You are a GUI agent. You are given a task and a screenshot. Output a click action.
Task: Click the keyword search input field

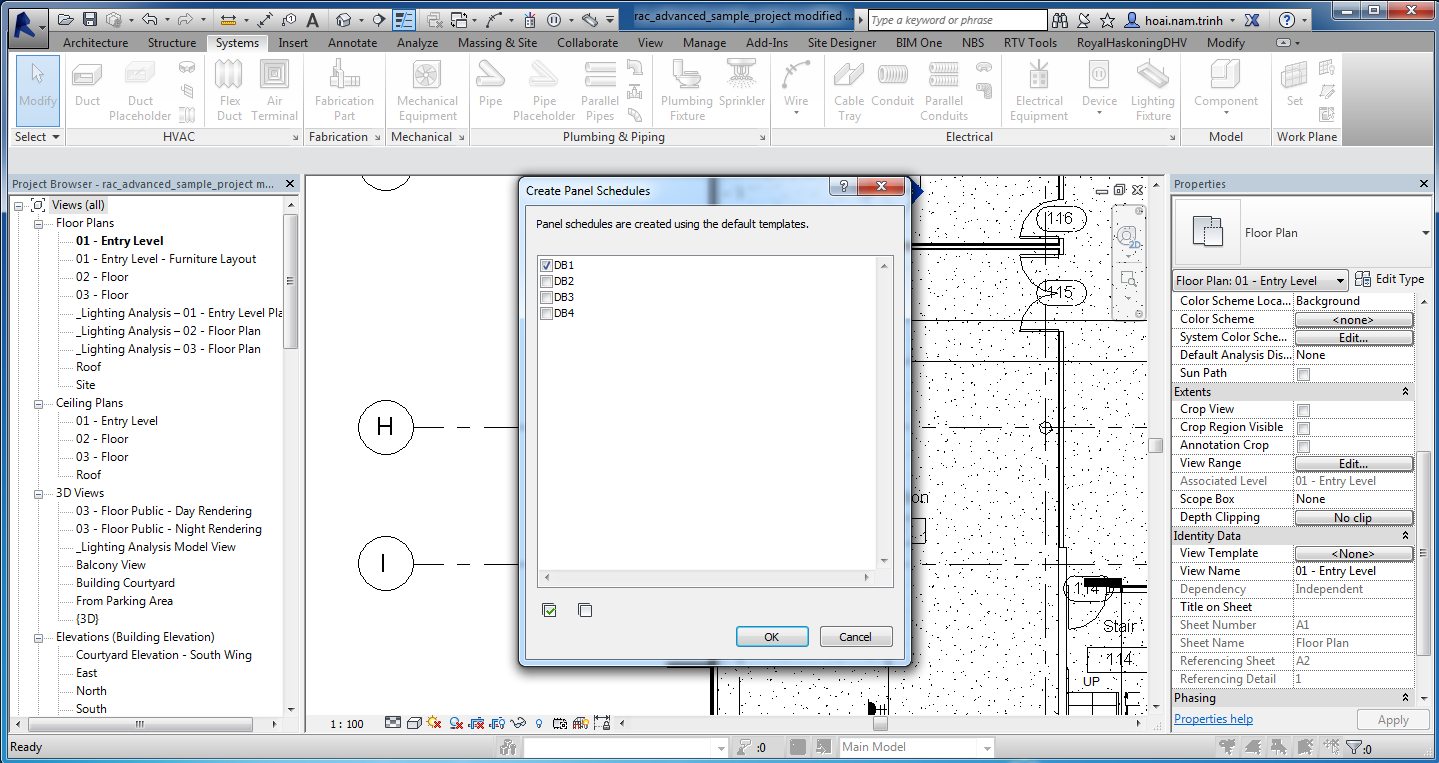(955, 18)
